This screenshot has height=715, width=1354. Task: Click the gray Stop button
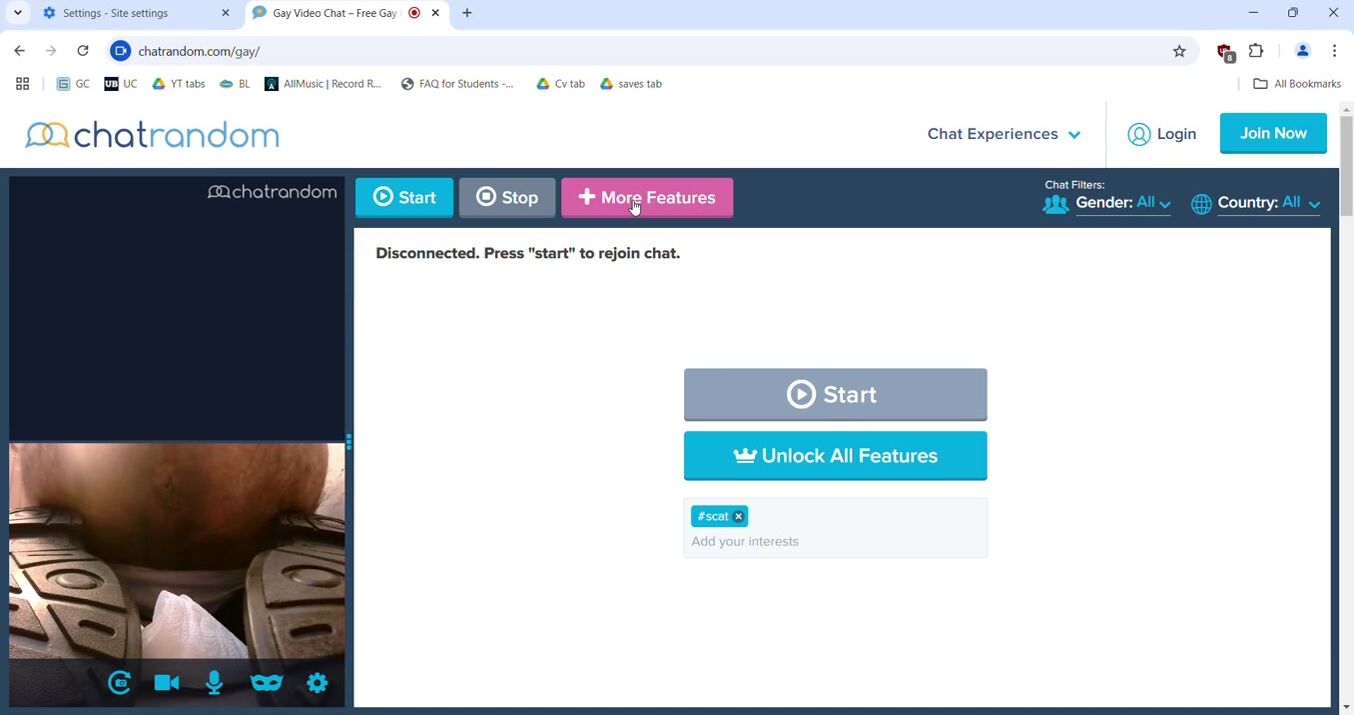coord(507,198)
